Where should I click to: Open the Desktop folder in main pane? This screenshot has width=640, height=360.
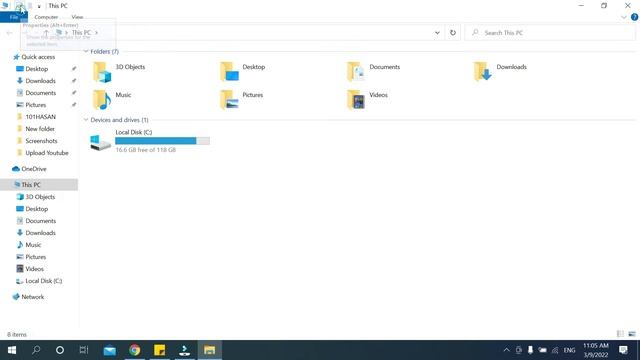[229, 72]
